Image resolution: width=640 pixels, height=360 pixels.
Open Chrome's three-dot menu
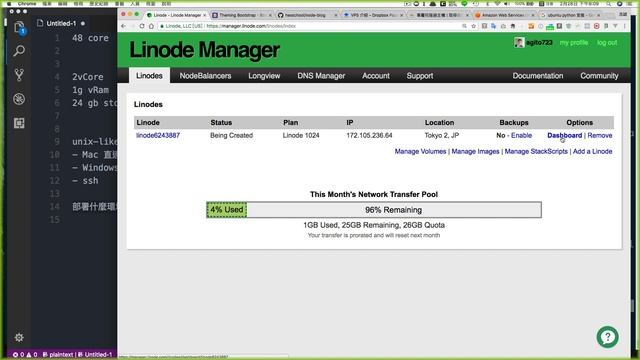(624, 26)
